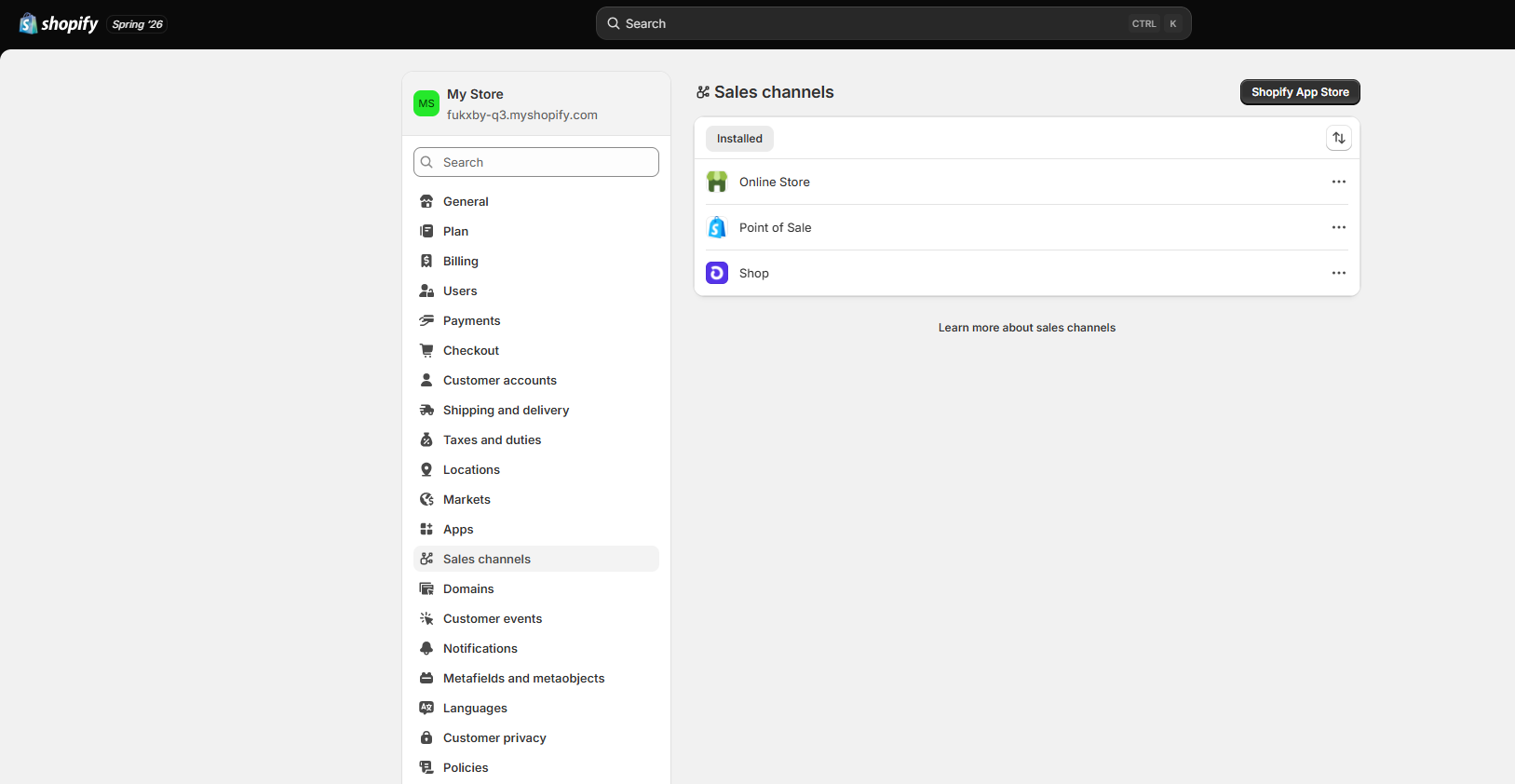Click the Policies icon in sidebar
The width and height of the screenshot is (1515, 784).
426,767
